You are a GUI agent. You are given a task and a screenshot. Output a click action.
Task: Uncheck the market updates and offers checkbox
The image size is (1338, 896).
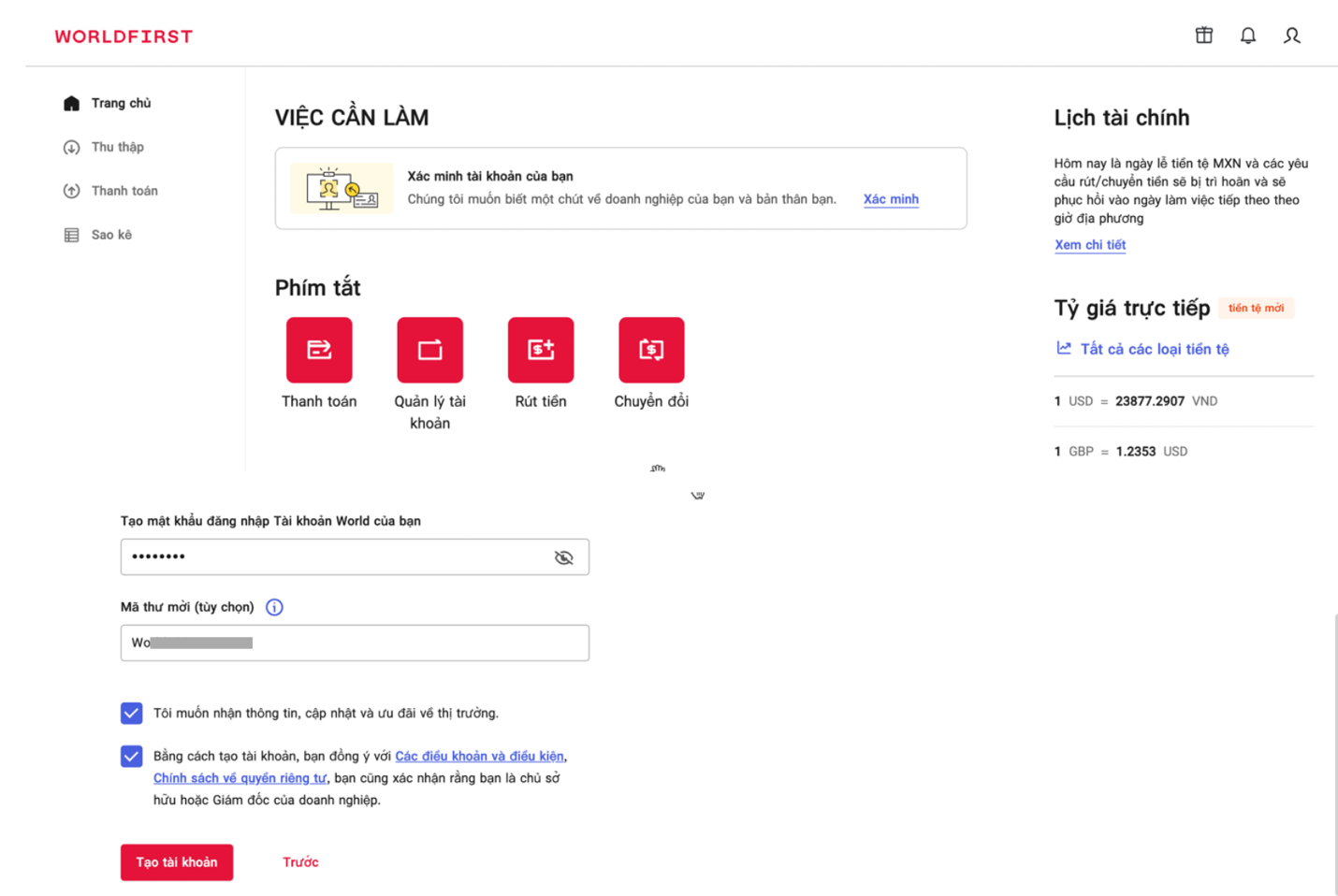point(132,713)
